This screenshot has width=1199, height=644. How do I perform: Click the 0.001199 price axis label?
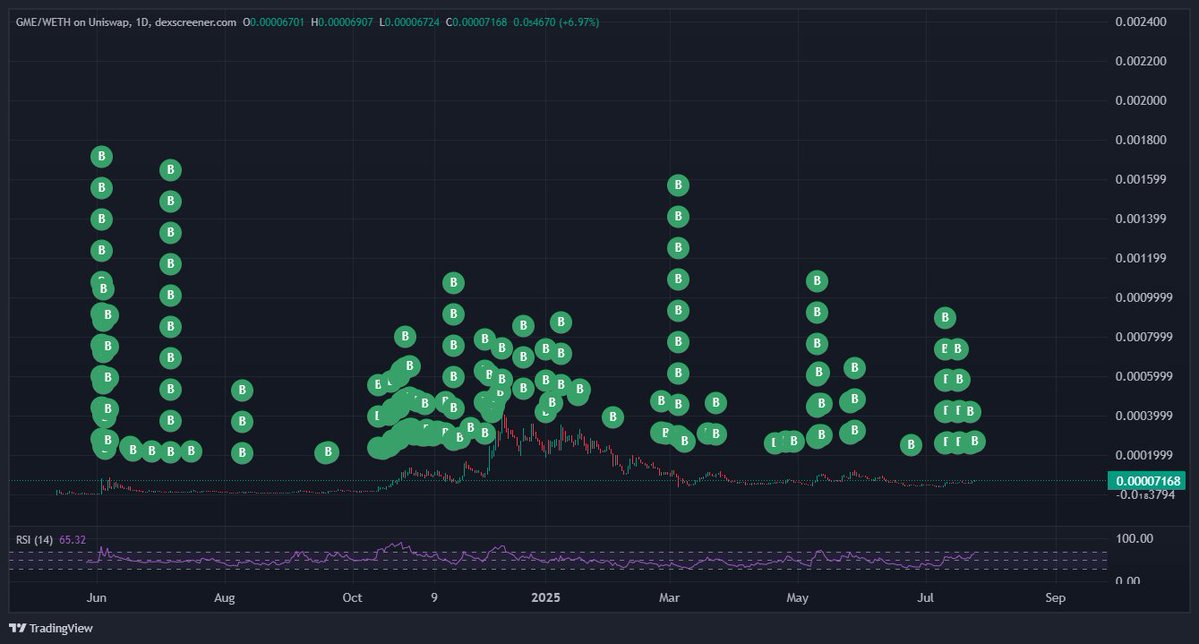1141,258
